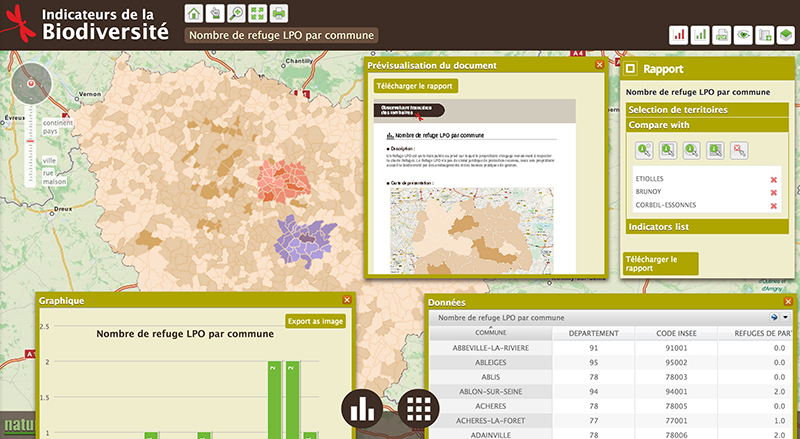Select the point selection tool in Compare with
Image resolution: width=800 pixels, height=439 pixels.
tap(644, 150)
